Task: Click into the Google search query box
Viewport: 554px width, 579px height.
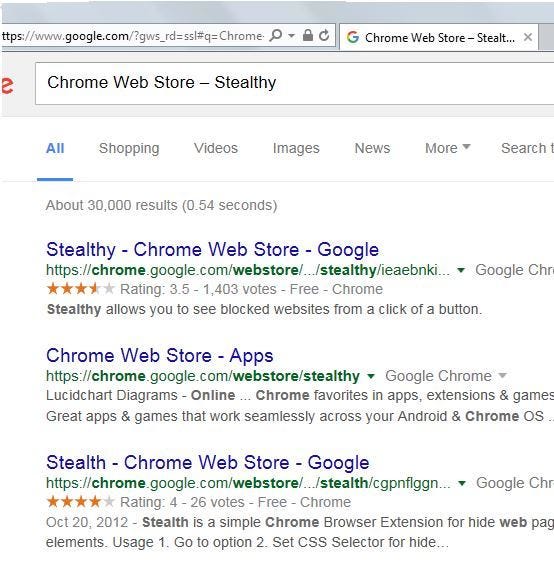Action: click(x=294, y=83)
